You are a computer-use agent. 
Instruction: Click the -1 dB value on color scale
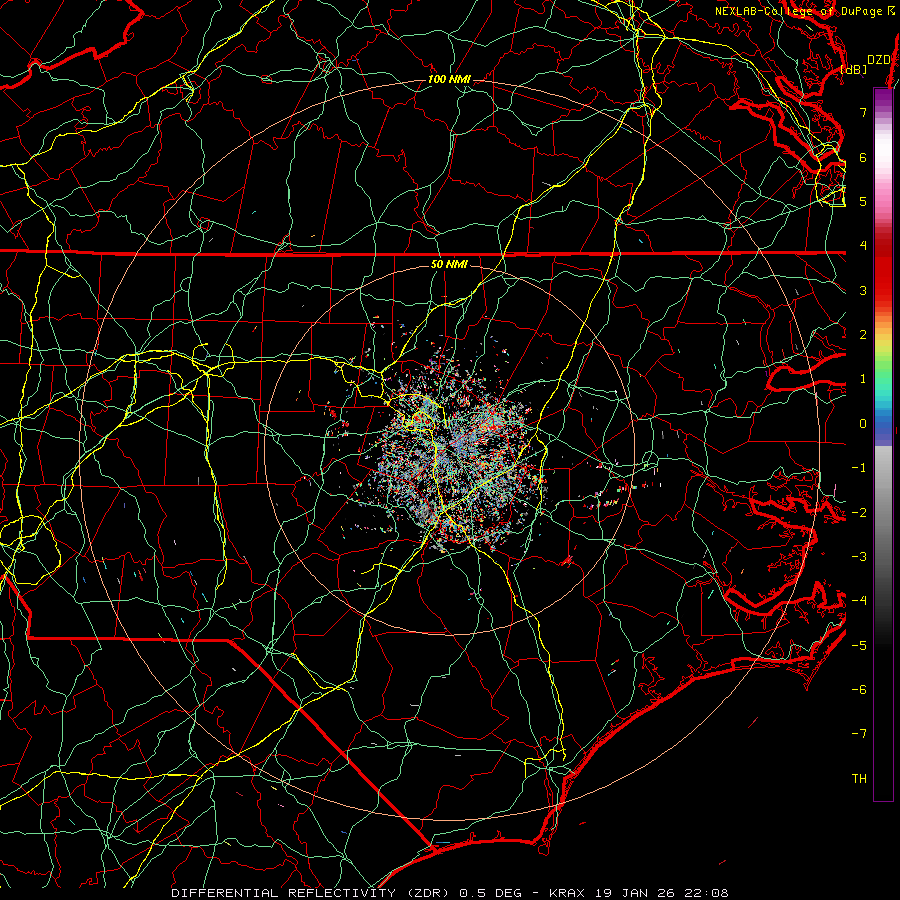859,468
